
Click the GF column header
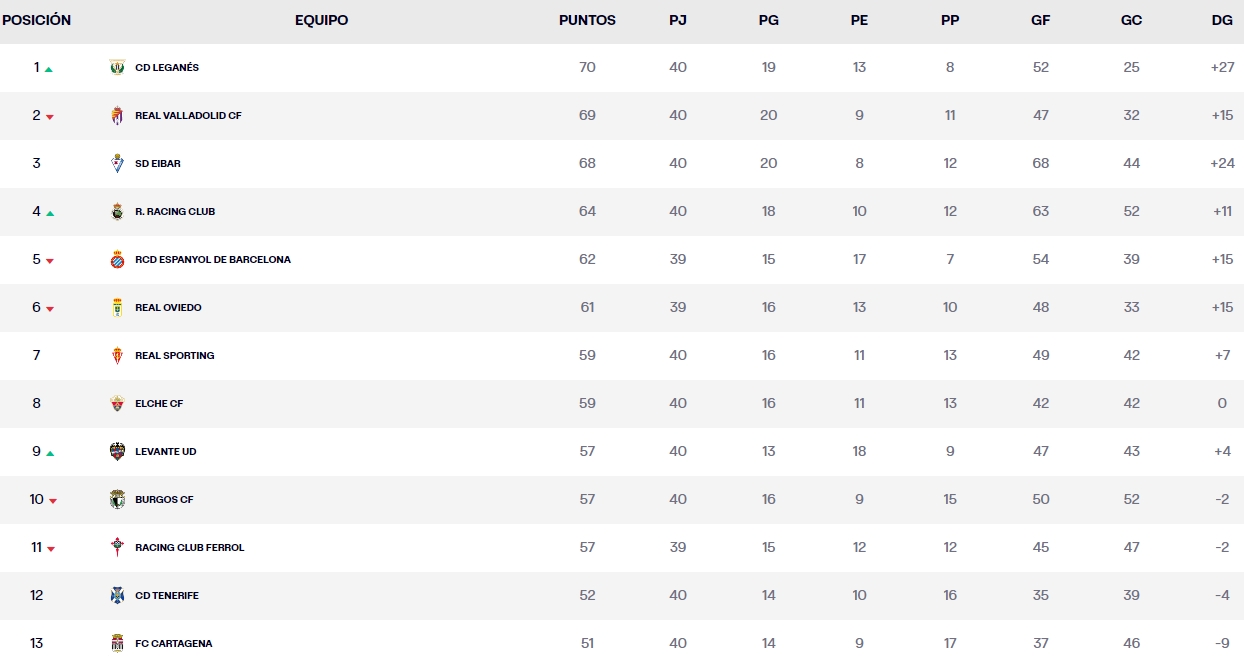pyautogui.click(x=1040, y=20)
